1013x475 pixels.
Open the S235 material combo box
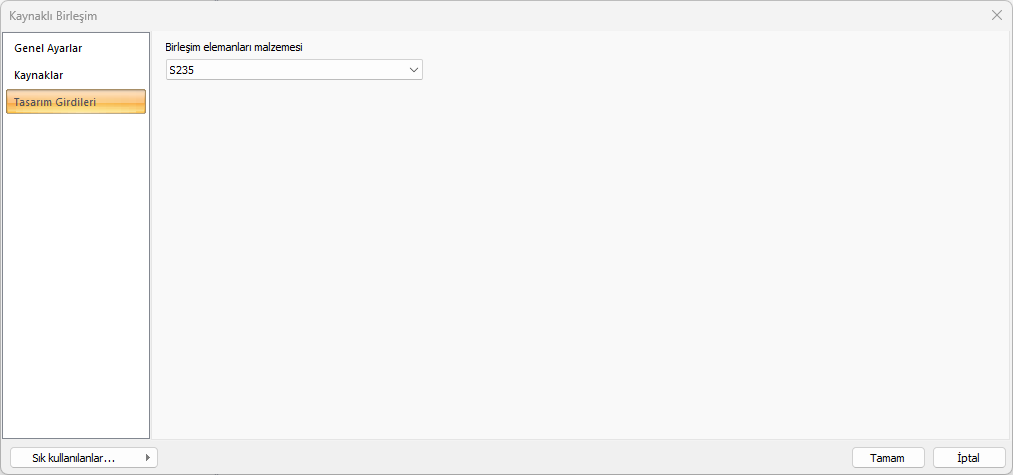point(293,70)
